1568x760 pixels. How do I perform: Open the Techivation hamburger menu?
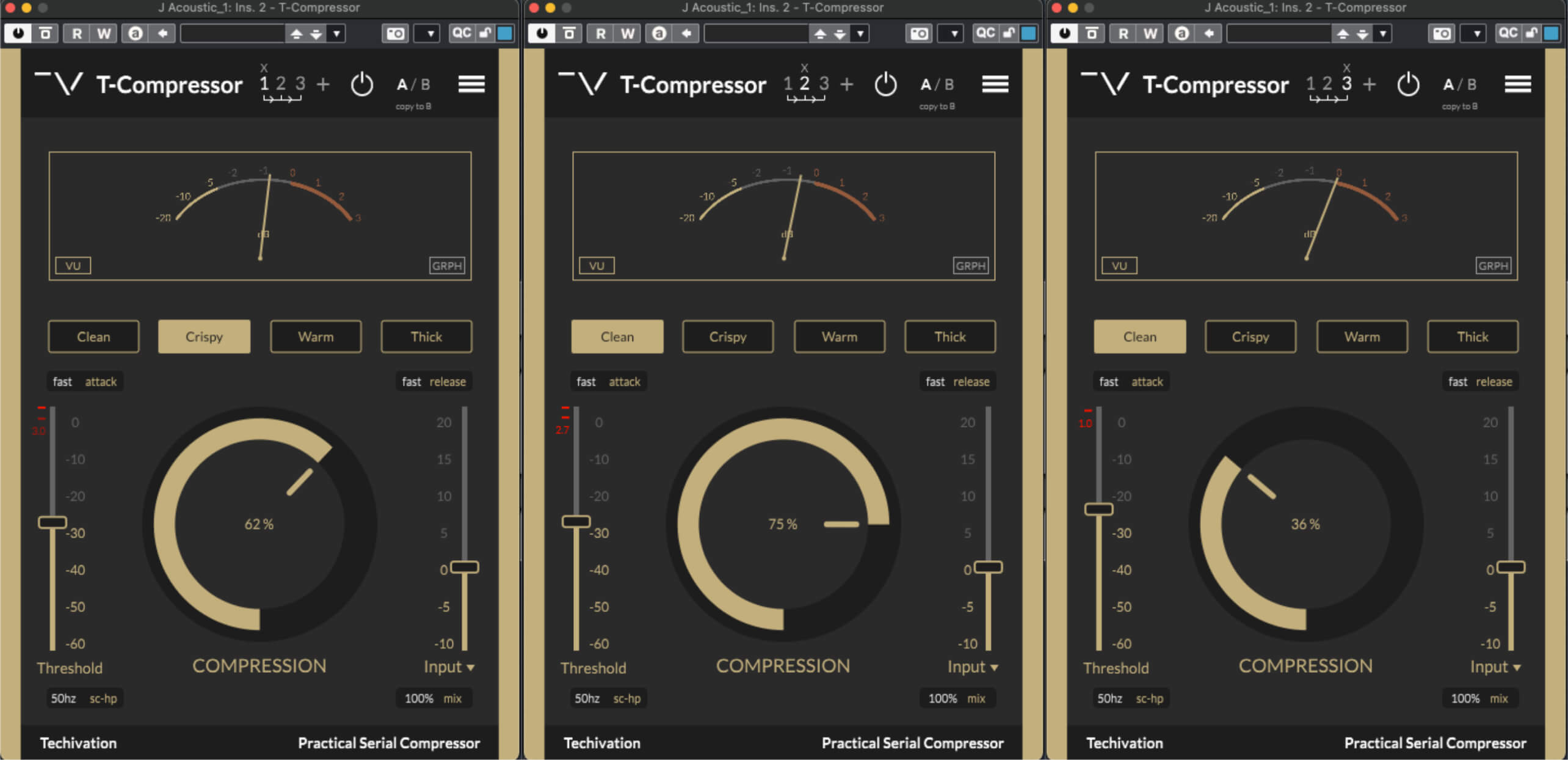coord(471,84)
